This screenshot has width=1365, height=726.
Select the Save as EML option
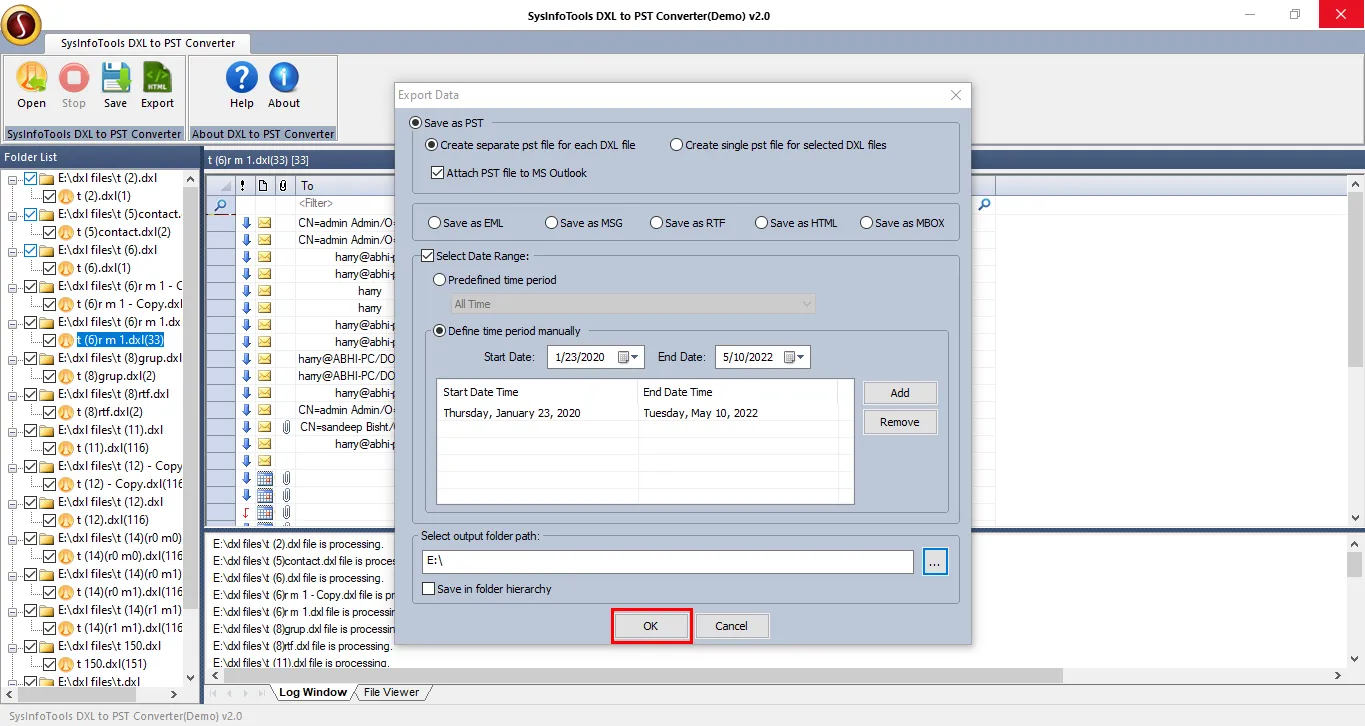point(434,223)
